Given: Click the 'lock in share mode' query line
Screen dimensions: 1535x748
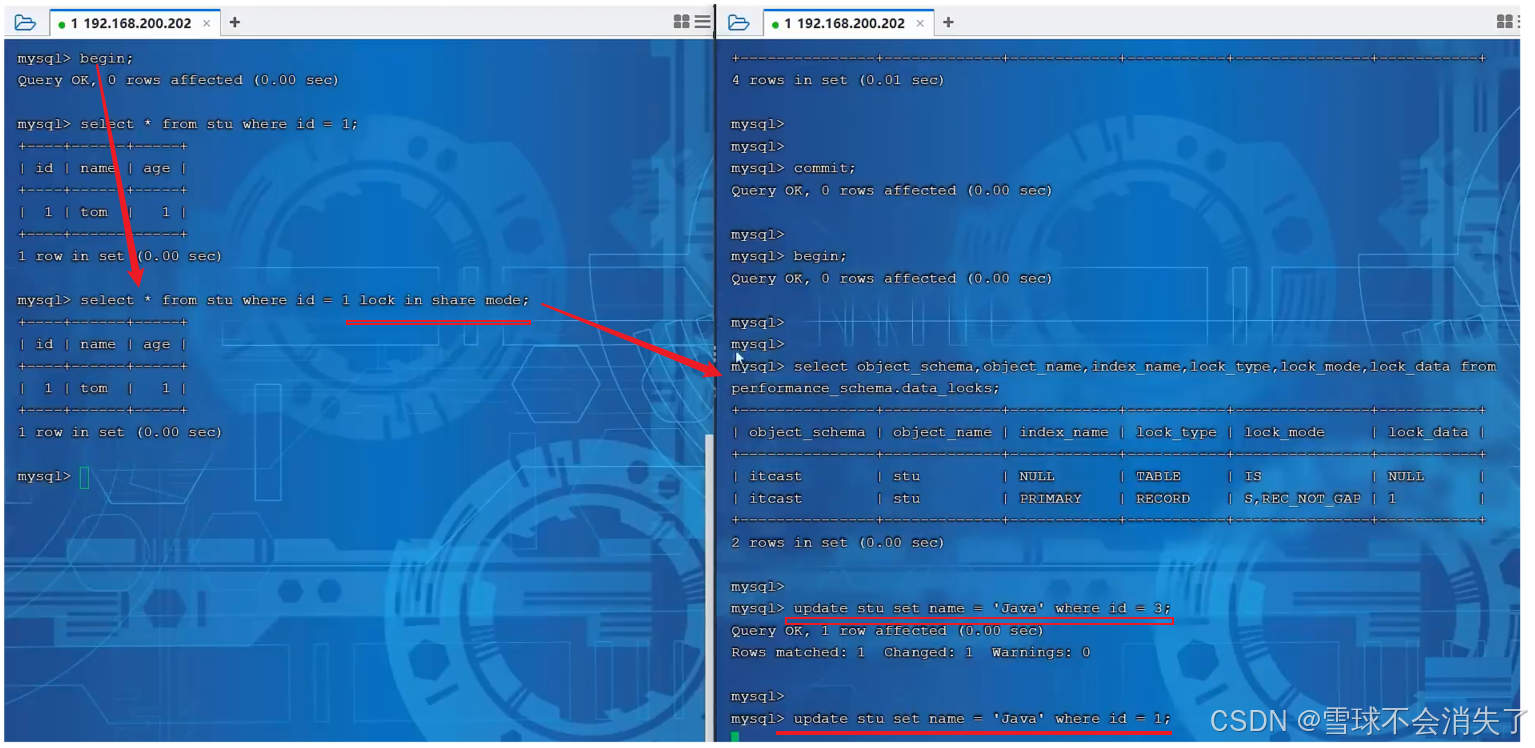Looking at the screenshot, I should tap(273, 300).
